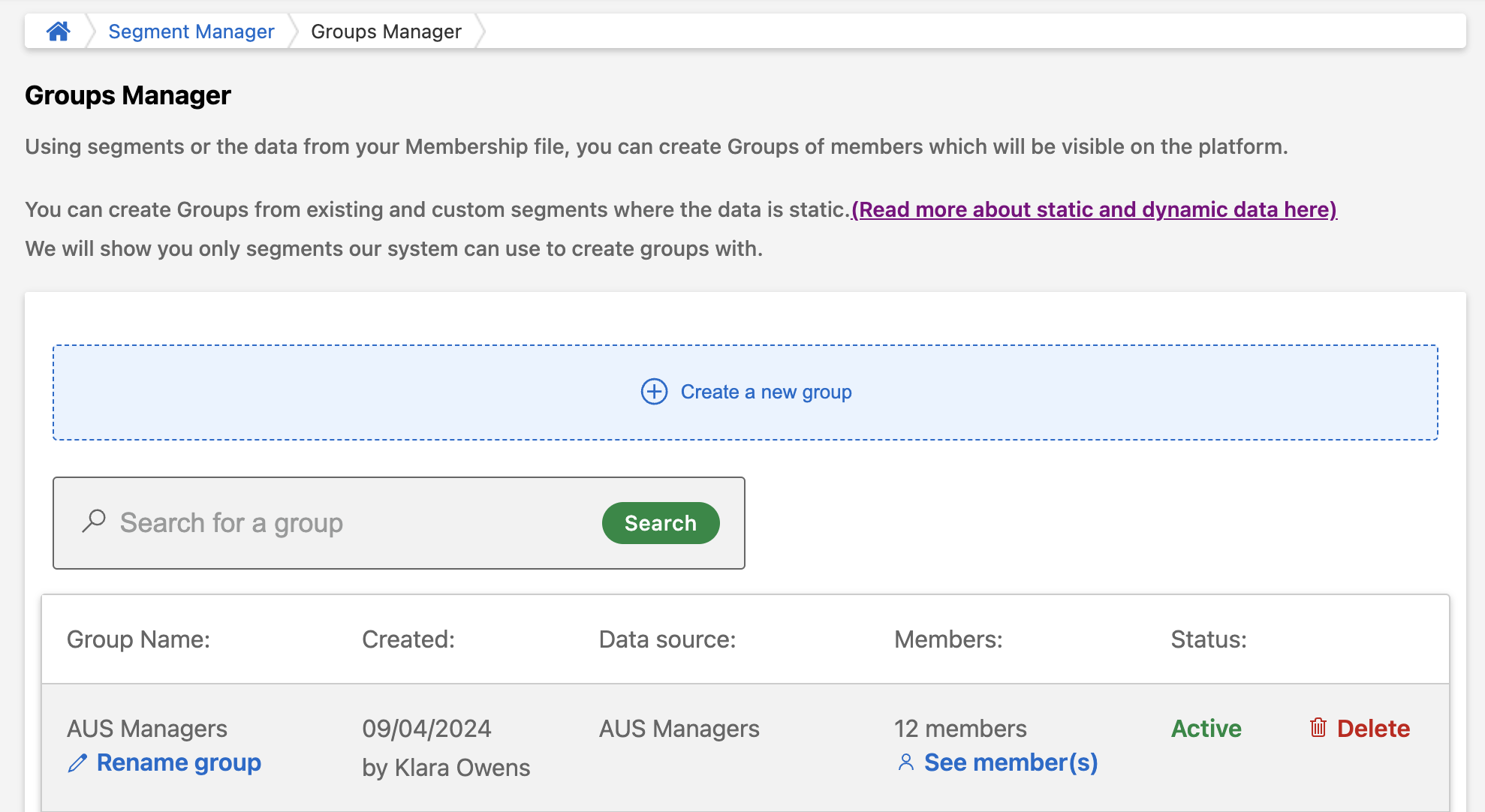Click pencil icon beside Rename group
Screen dimensions: 1485x812
(77, 763)
